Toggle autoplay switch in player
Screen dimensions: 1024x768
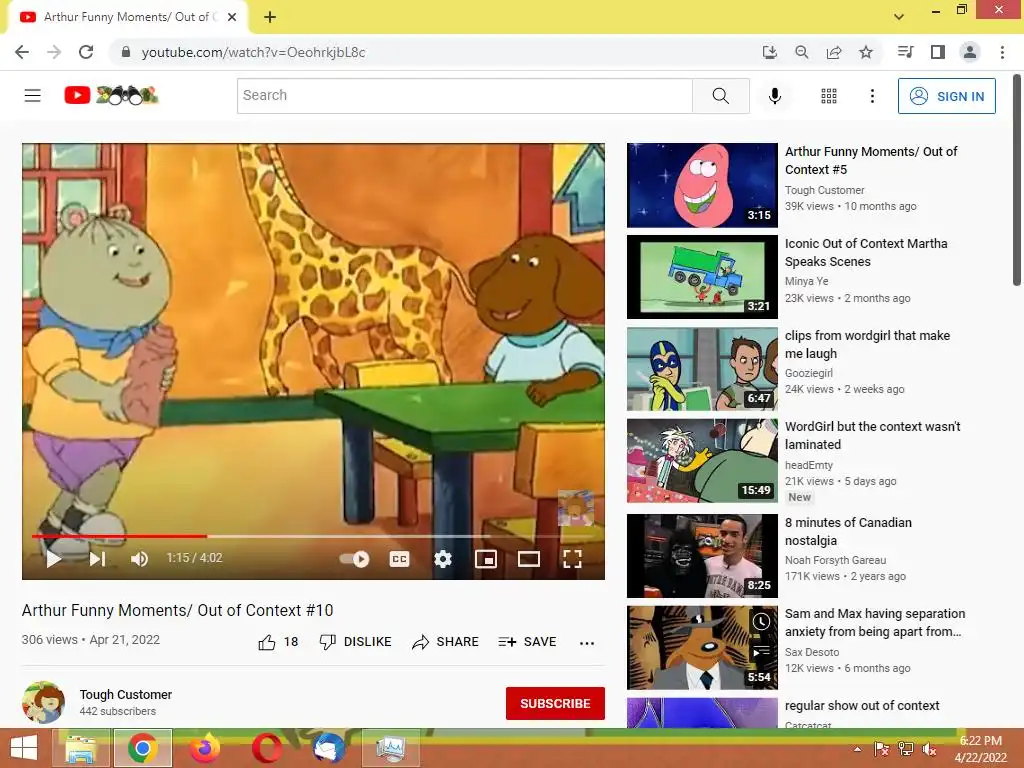[355, 559]
